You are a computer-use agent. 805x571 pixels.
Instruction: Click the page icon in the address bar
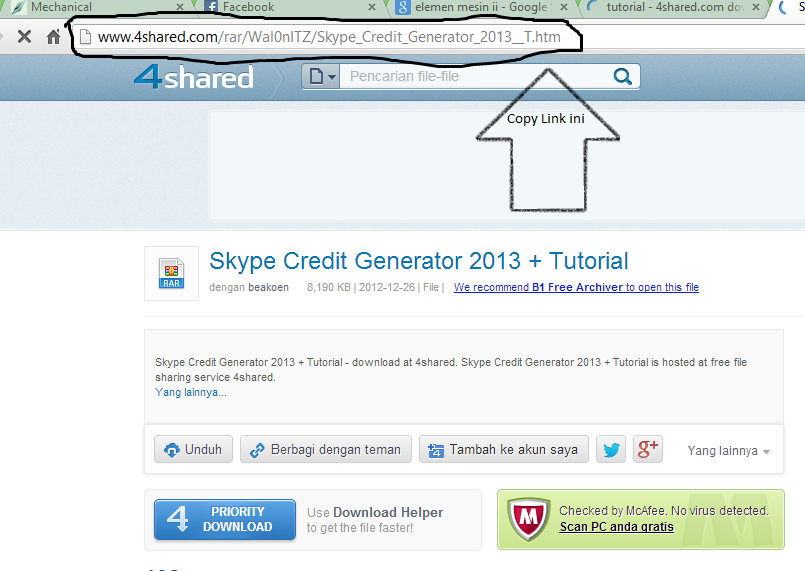click(x=85, y=37)
